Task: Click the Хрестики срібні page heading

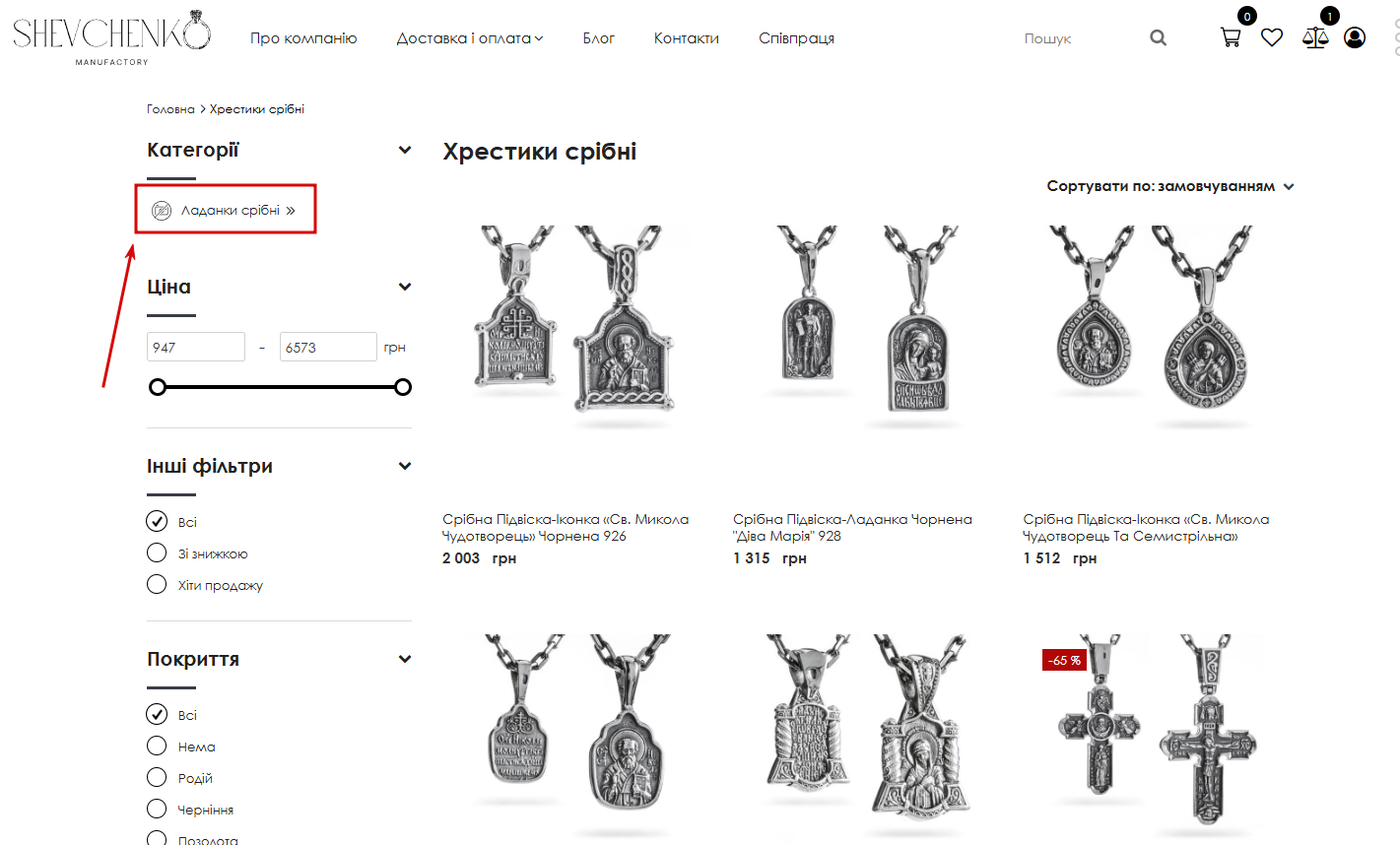Action: [x=540, y=152]
